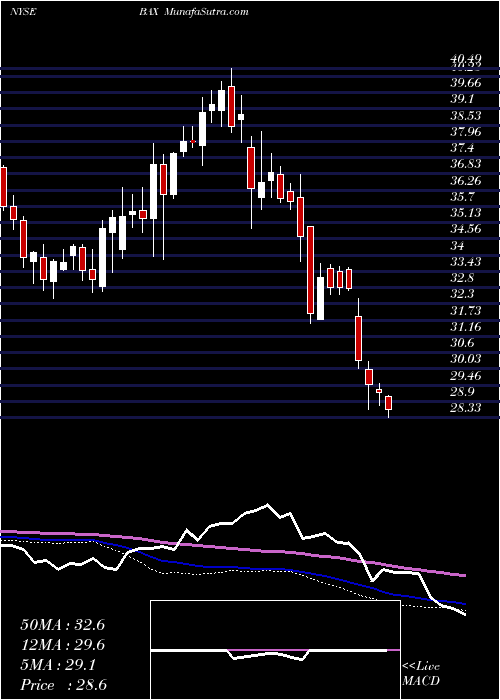Click the last red candlestick on the chart

tap(388, 403)
